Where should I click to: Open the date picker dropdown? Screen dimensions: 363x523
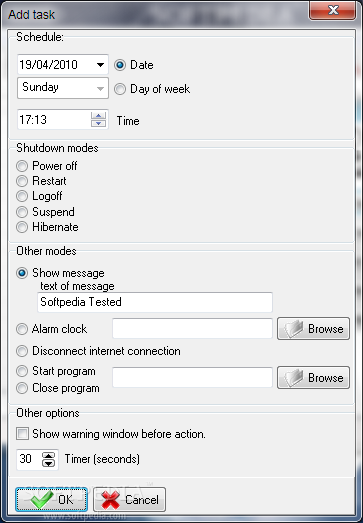pyautogui.click(x=100, y=65)
